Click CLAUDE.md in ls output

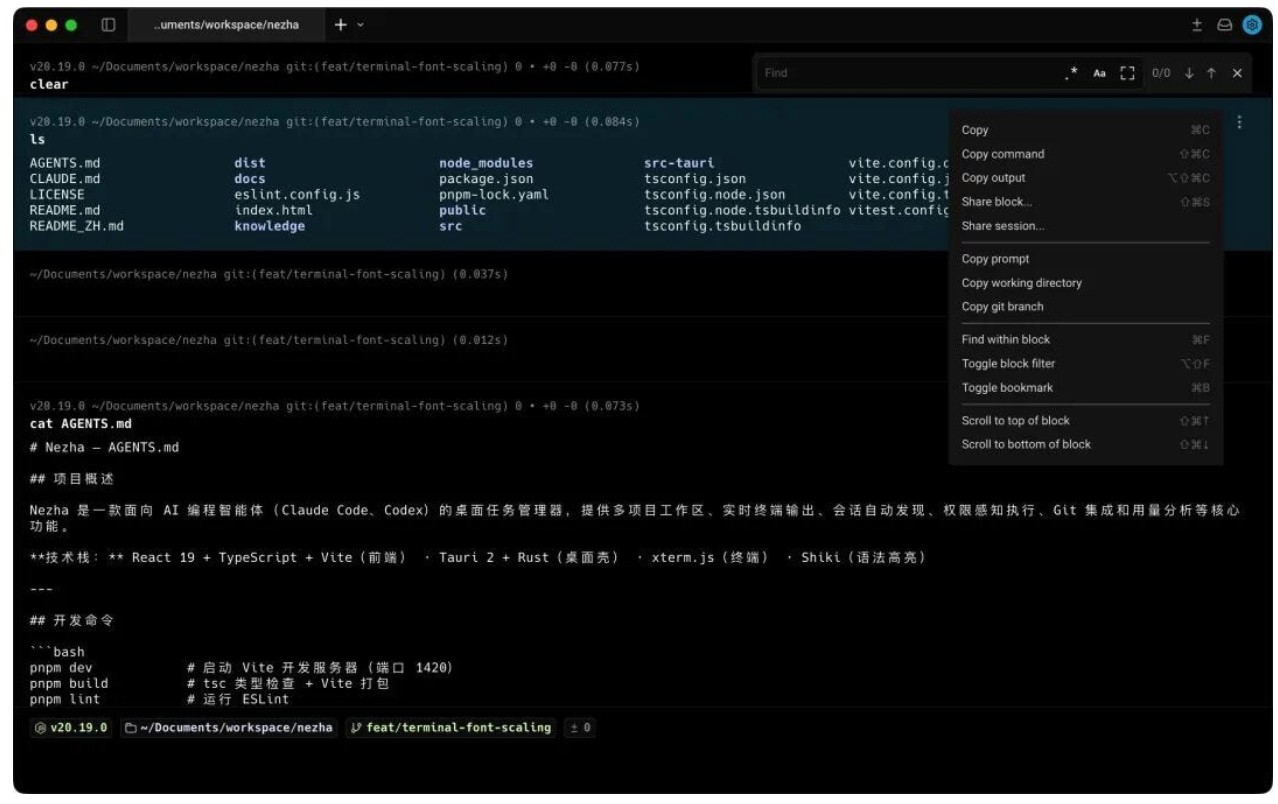[x=65, y=179]
